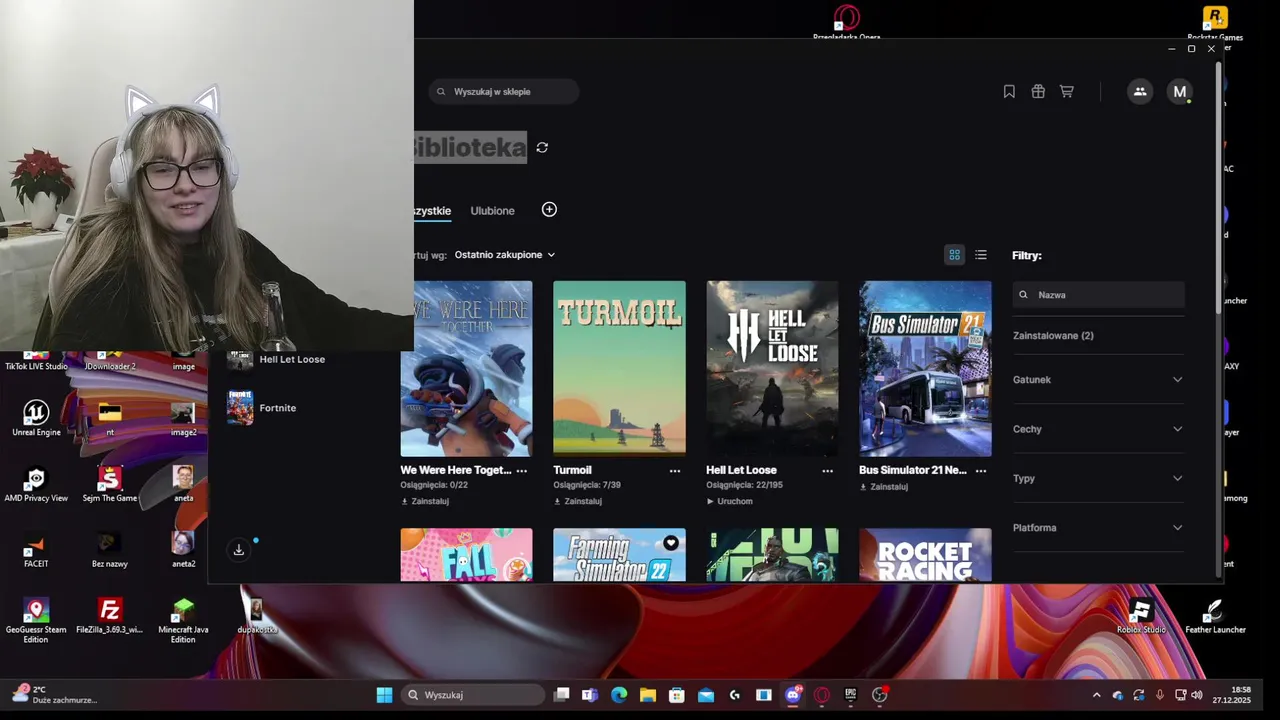This screenshot has width=1280, height=720.
Task: Select Hell Let Loose in quick launch sidebar
Action: [x=277, y=359]
